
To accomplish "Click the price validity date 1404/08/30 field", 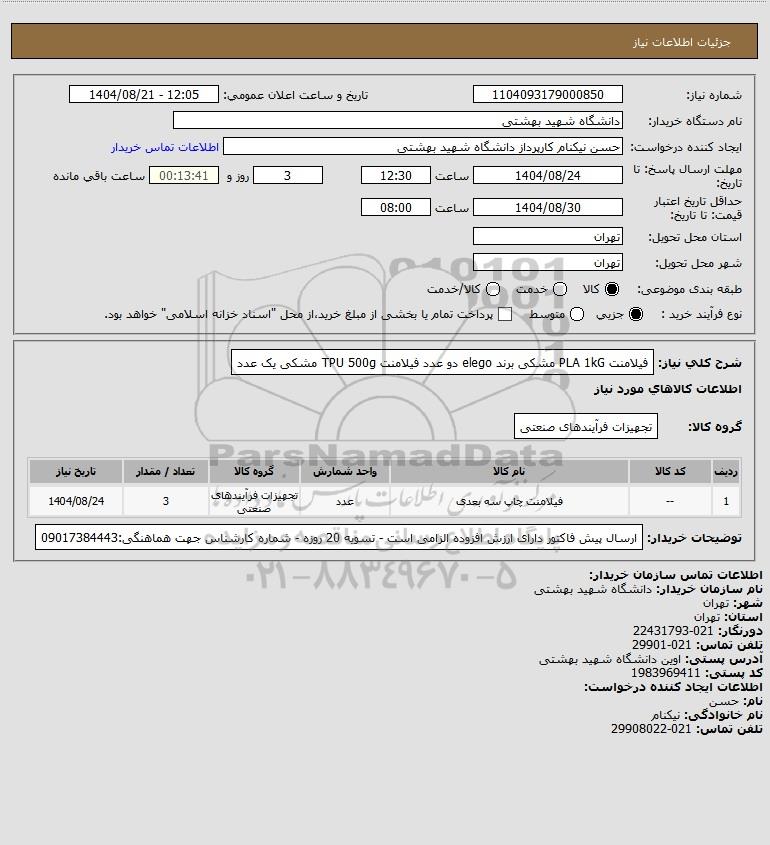I will point(547,207).
